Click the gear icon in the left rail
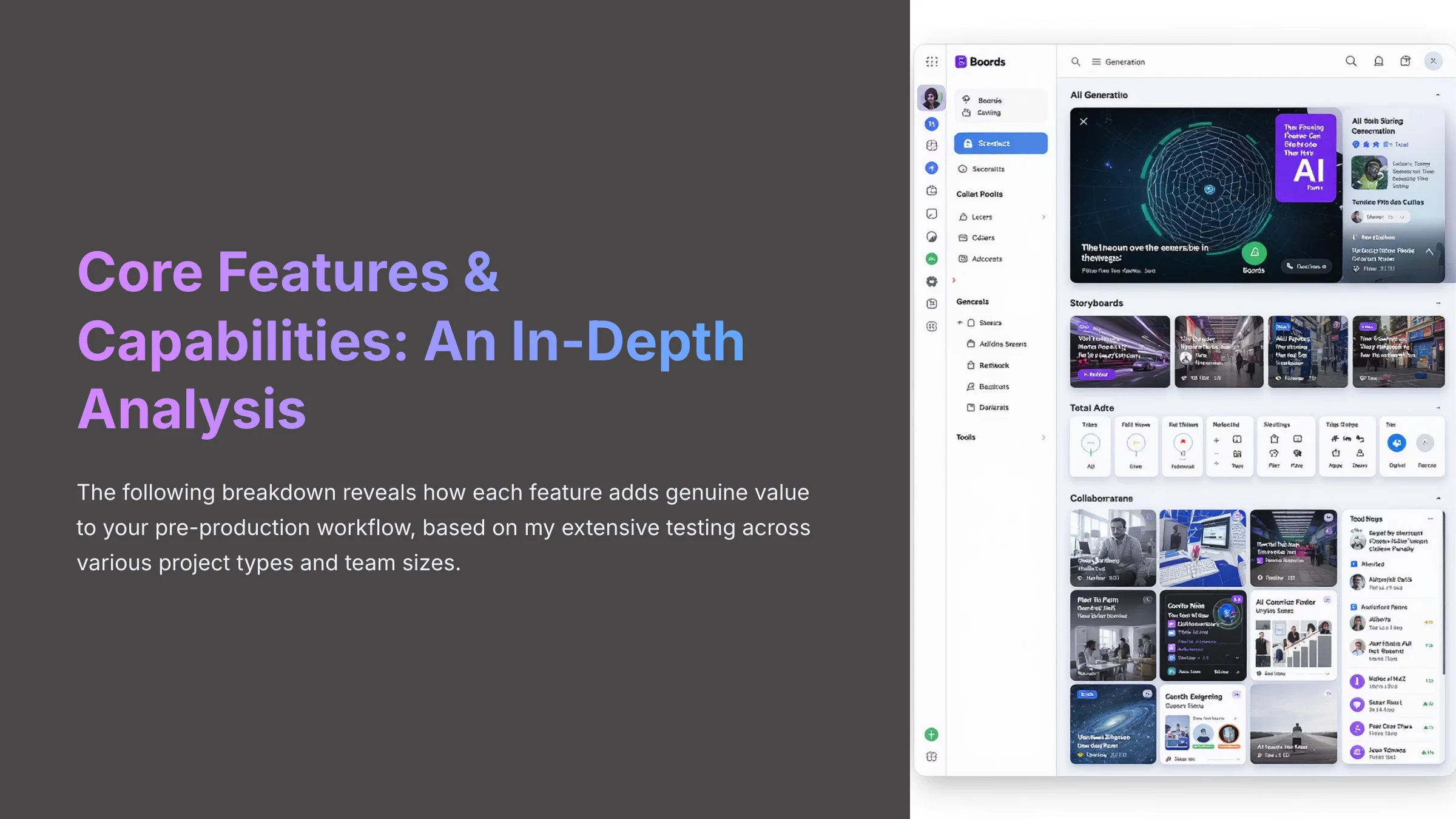The image size is (1456, 819). coord(932,281)
